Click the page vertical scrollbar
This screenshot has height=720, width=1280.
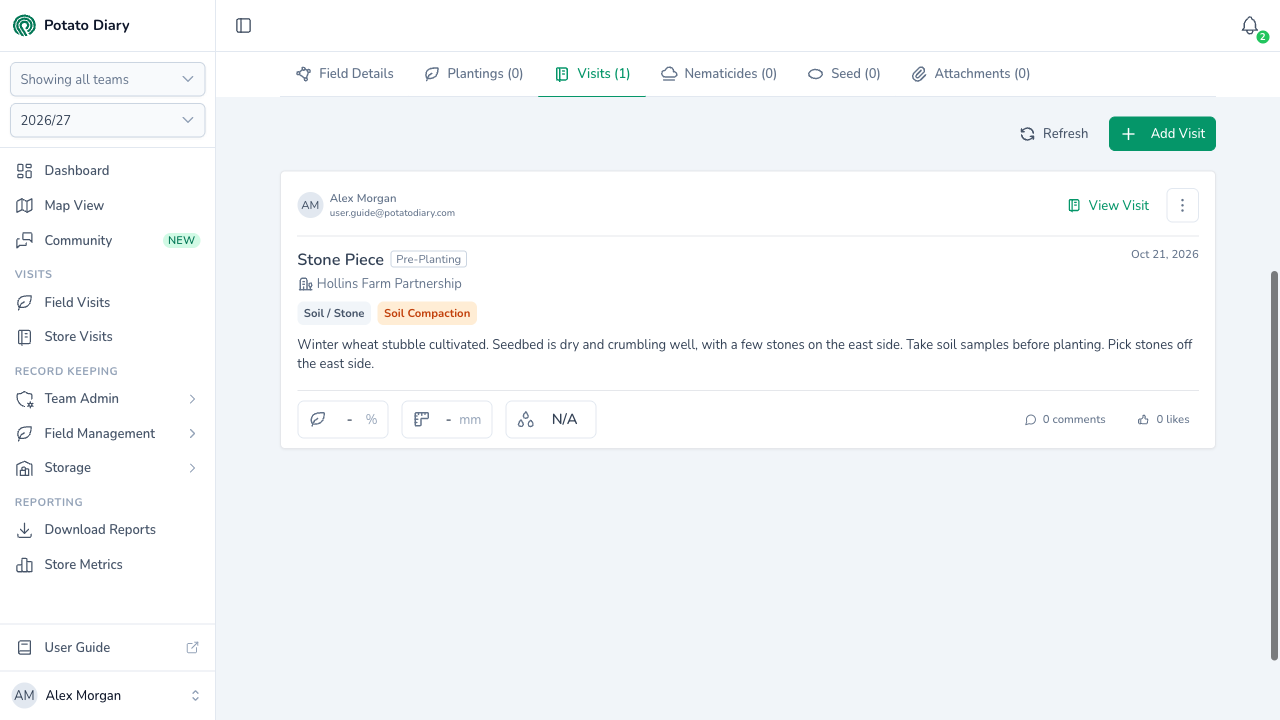point(1274,465)
